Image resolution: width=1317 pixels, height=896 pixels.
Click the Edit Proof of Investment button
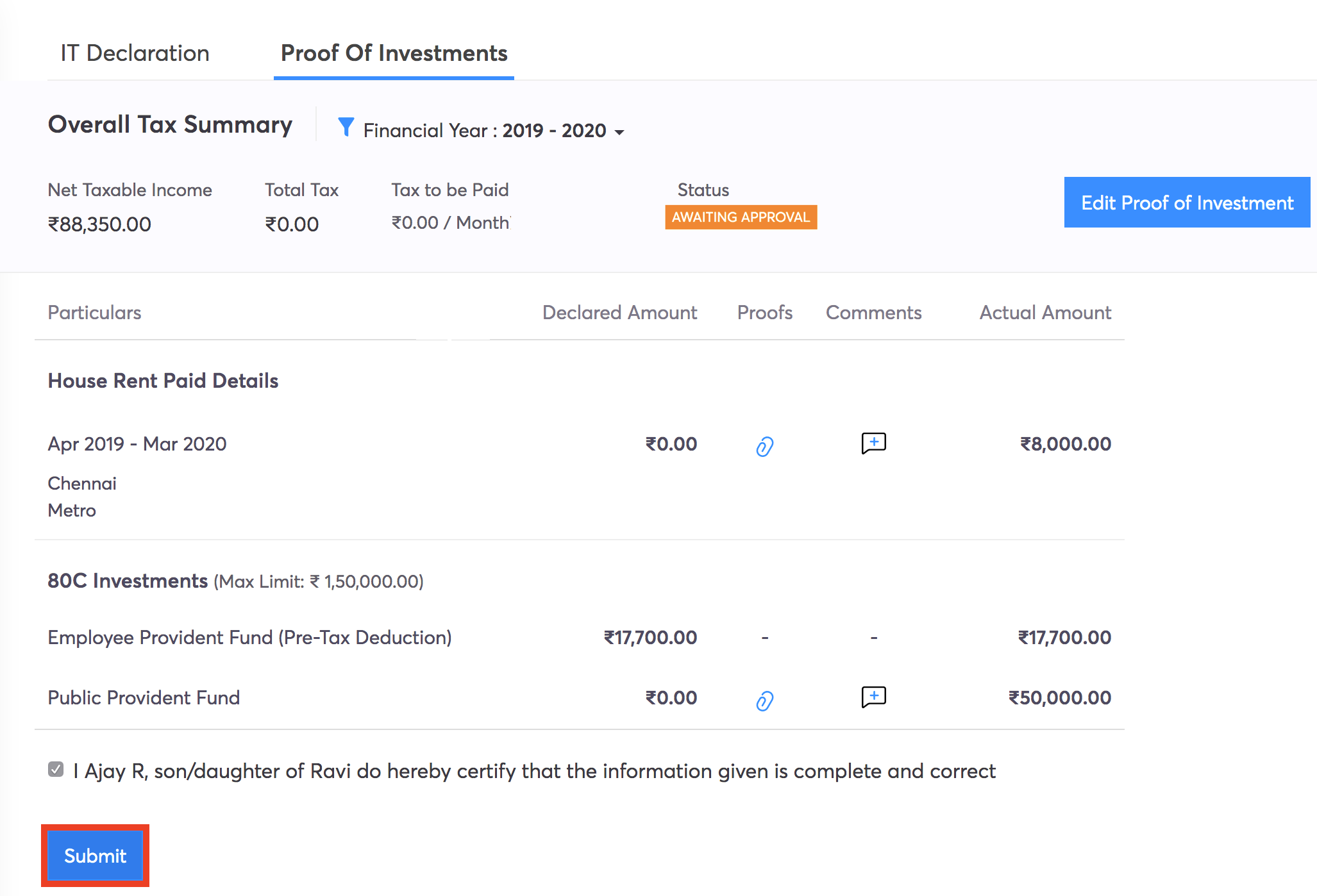pos(1187,203)
